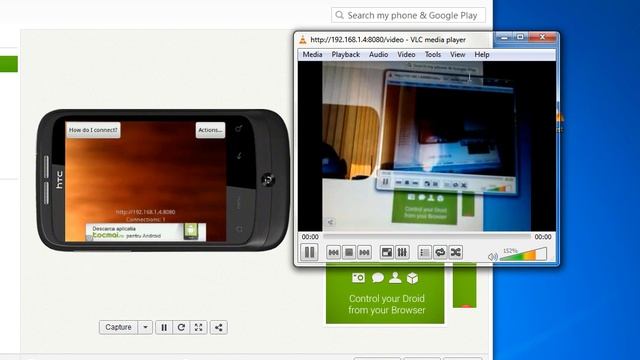Pause the phone screen mirroring
The width and height of the screenshot is (640, 360).
click(164, 327)
